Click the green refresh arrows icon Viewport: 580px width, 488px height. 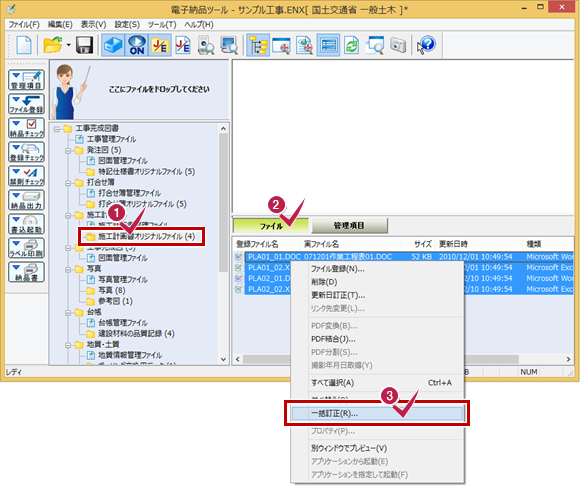[351, 45]
